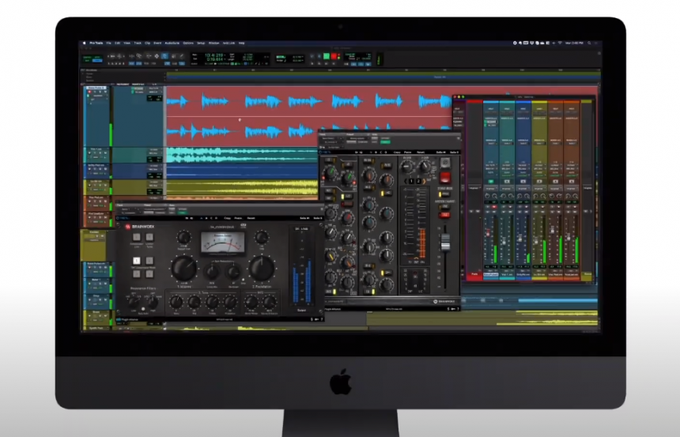Click Reset in Brainworx compressor toolbar
The height and width of the screenshot is (437, 680).
pos(251,218)
